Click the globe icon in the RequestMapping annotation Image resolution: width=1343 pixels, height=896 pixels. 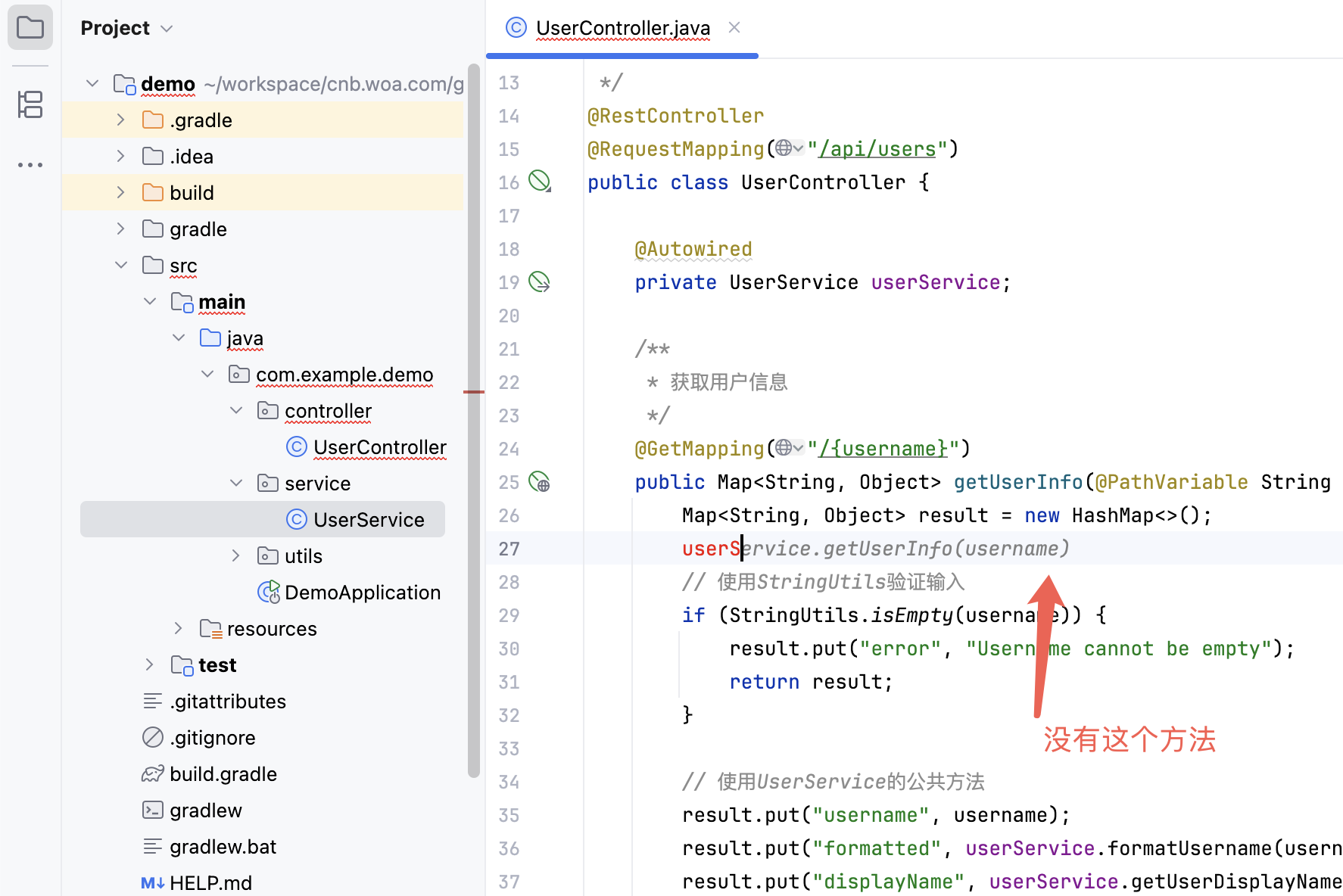point(784,148)
